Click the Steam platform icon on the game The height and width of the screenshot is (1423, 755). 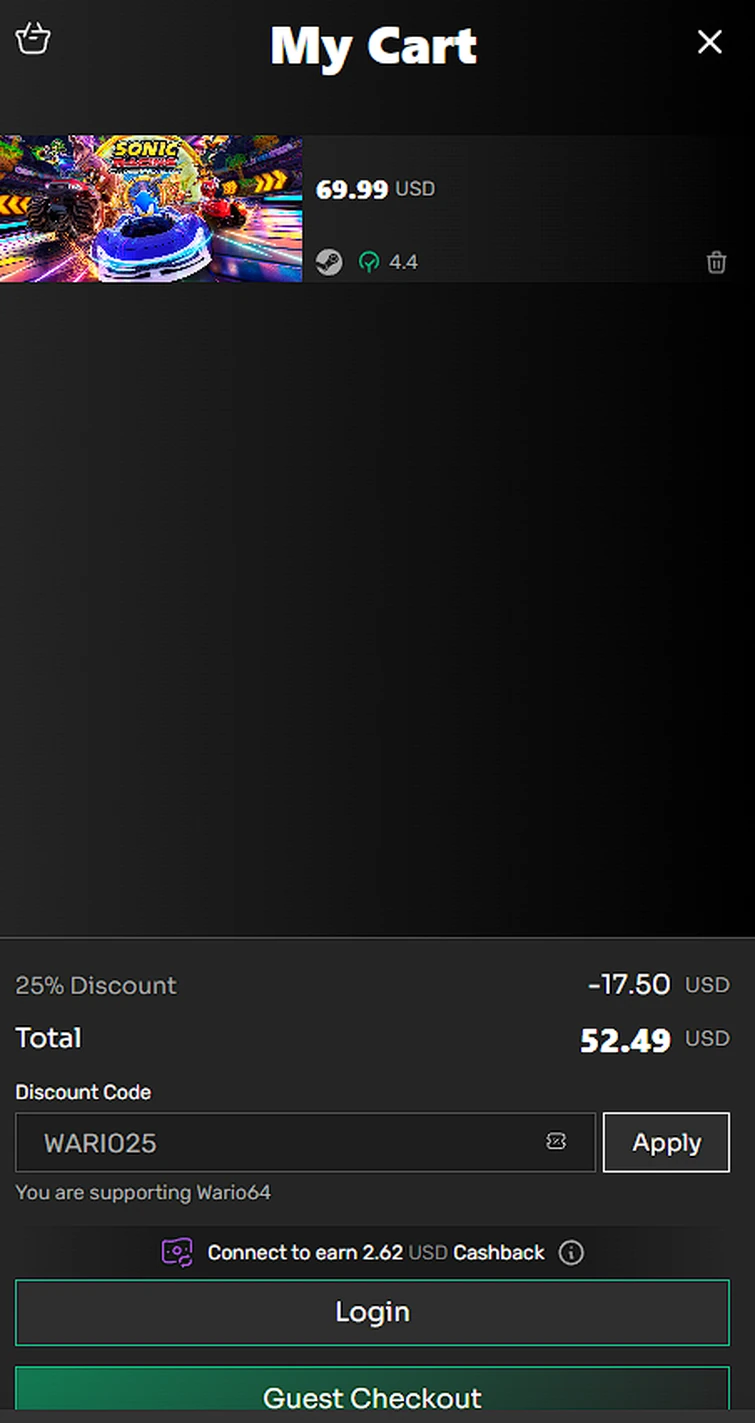click(x=329, y=262)
